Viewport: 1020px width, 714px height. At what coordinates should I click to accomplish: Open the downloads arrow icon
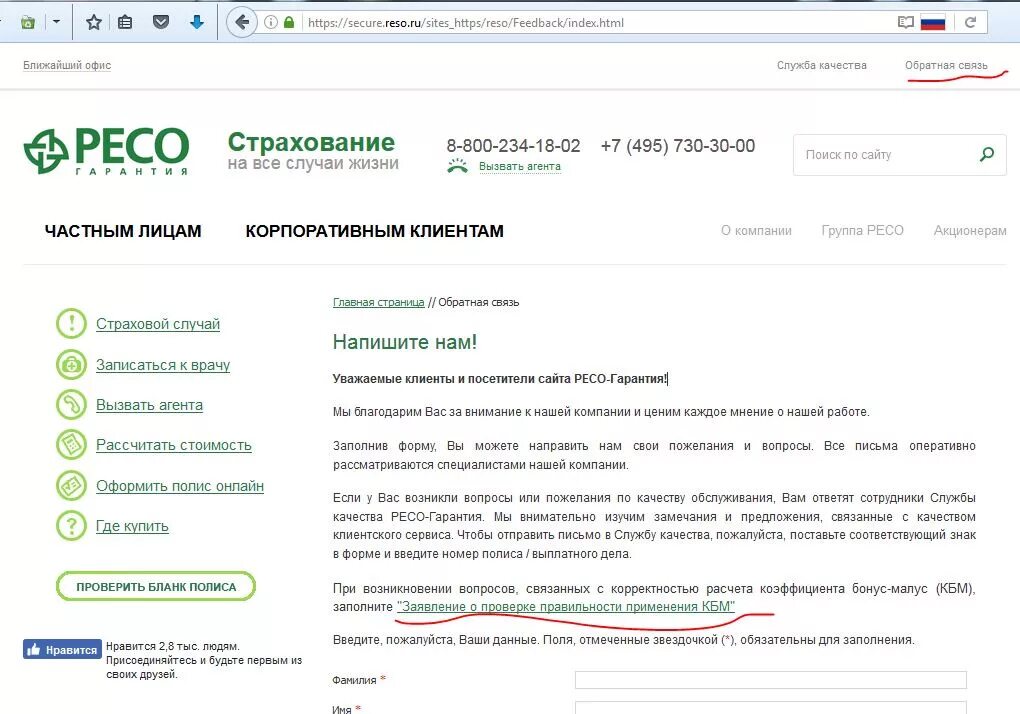196,23
